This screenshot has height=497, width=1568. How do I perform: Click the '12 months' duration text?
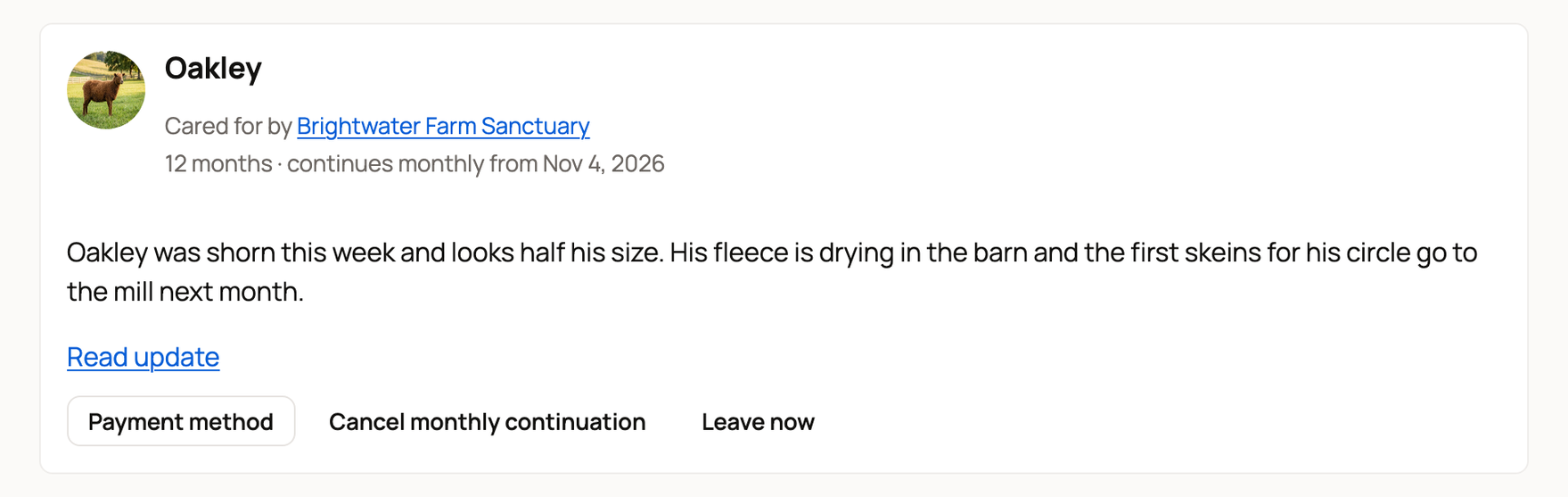(x=218, y=164)
